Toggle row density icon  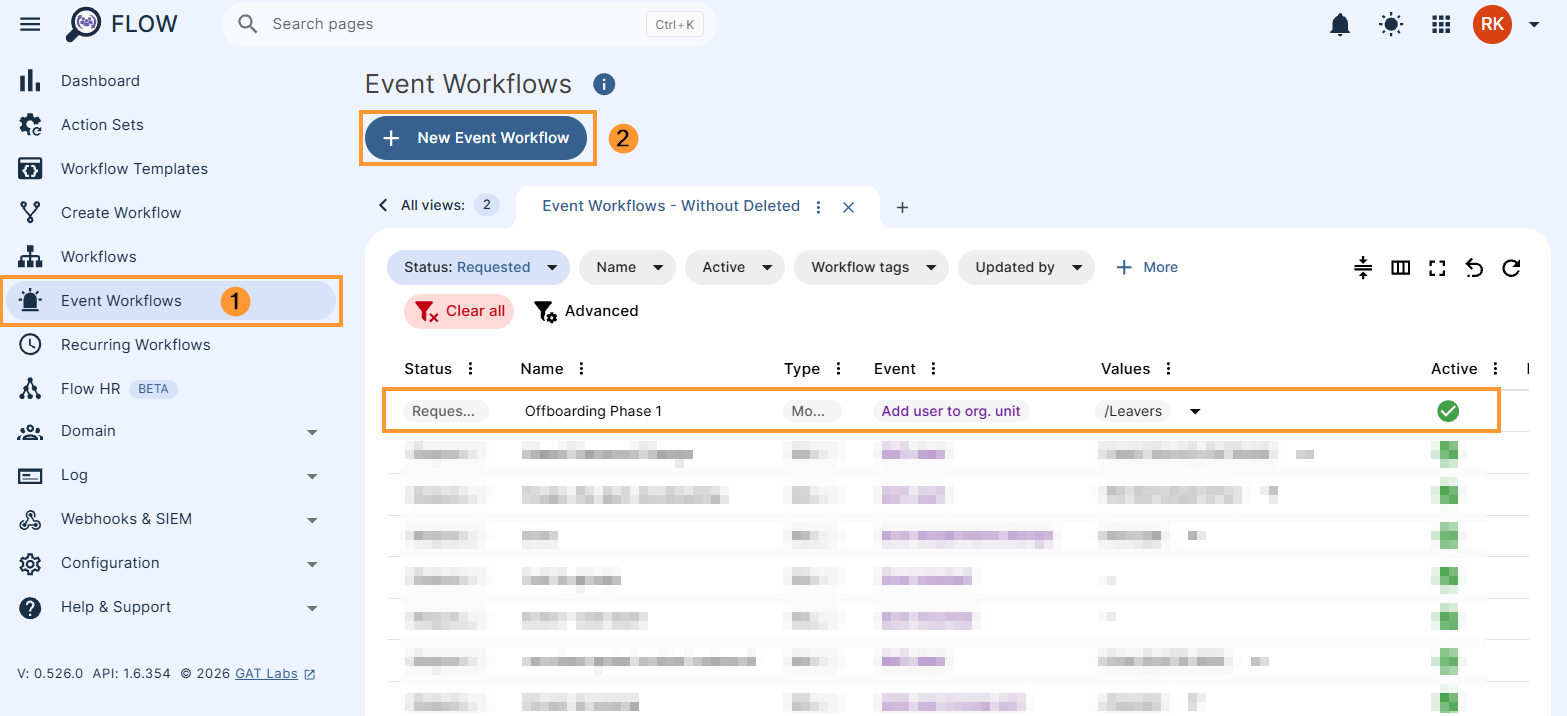[x=1363, y=267]
